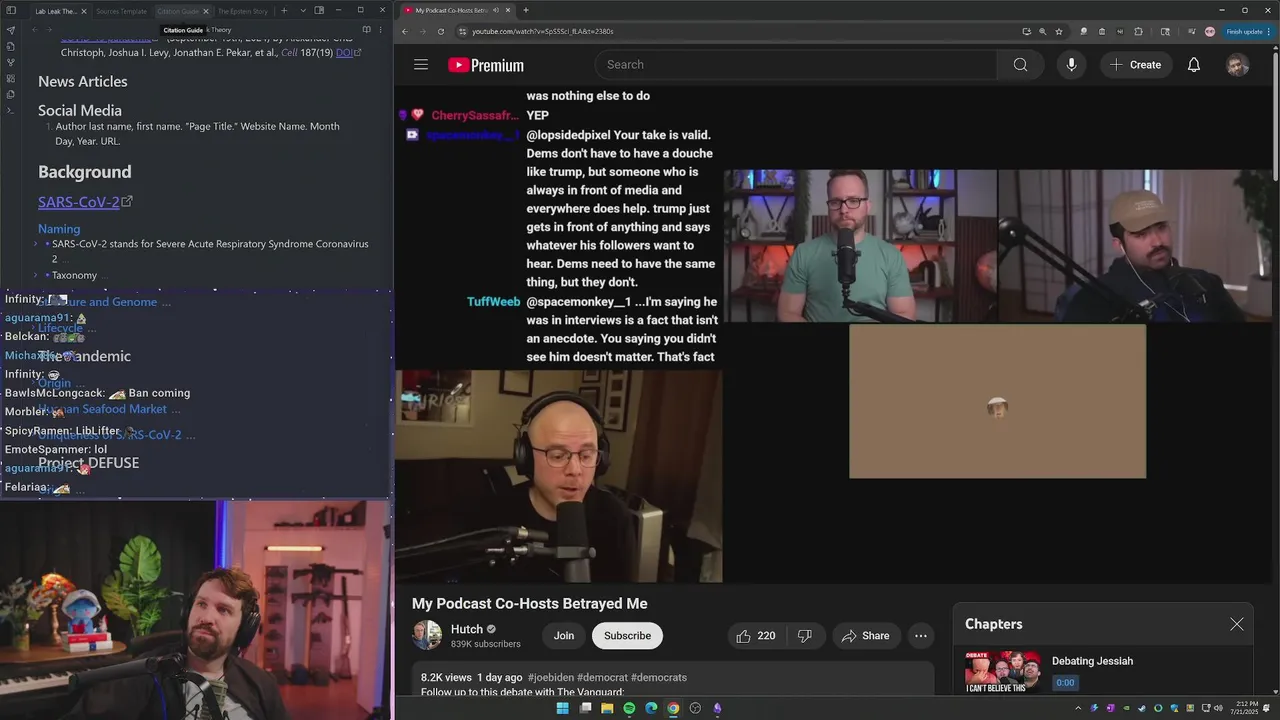
Task: Open Obsidian from taskbar
Action: click(717, 708)
